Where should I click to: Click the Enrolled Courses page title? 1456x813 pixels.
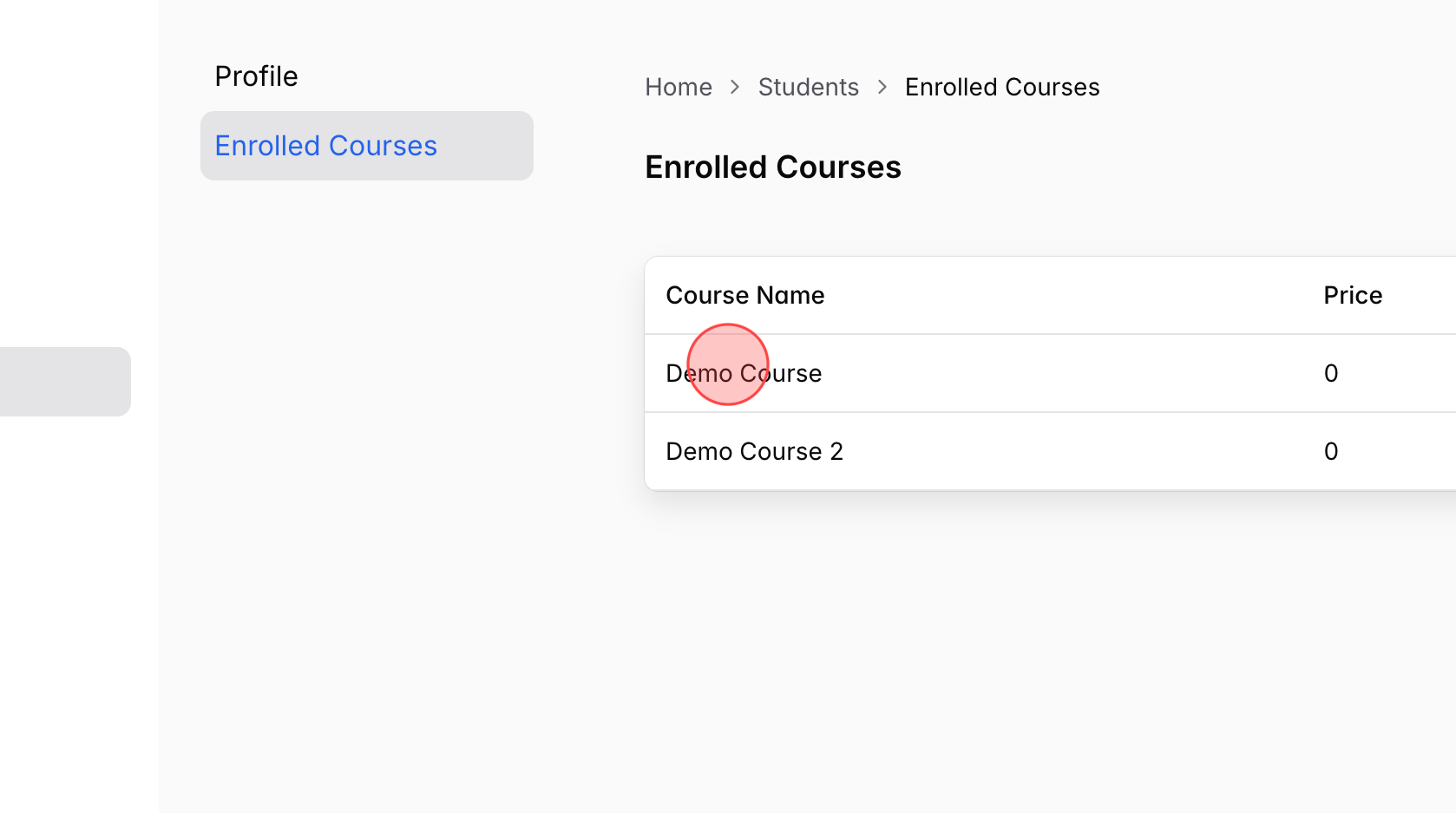click(773, 167)
